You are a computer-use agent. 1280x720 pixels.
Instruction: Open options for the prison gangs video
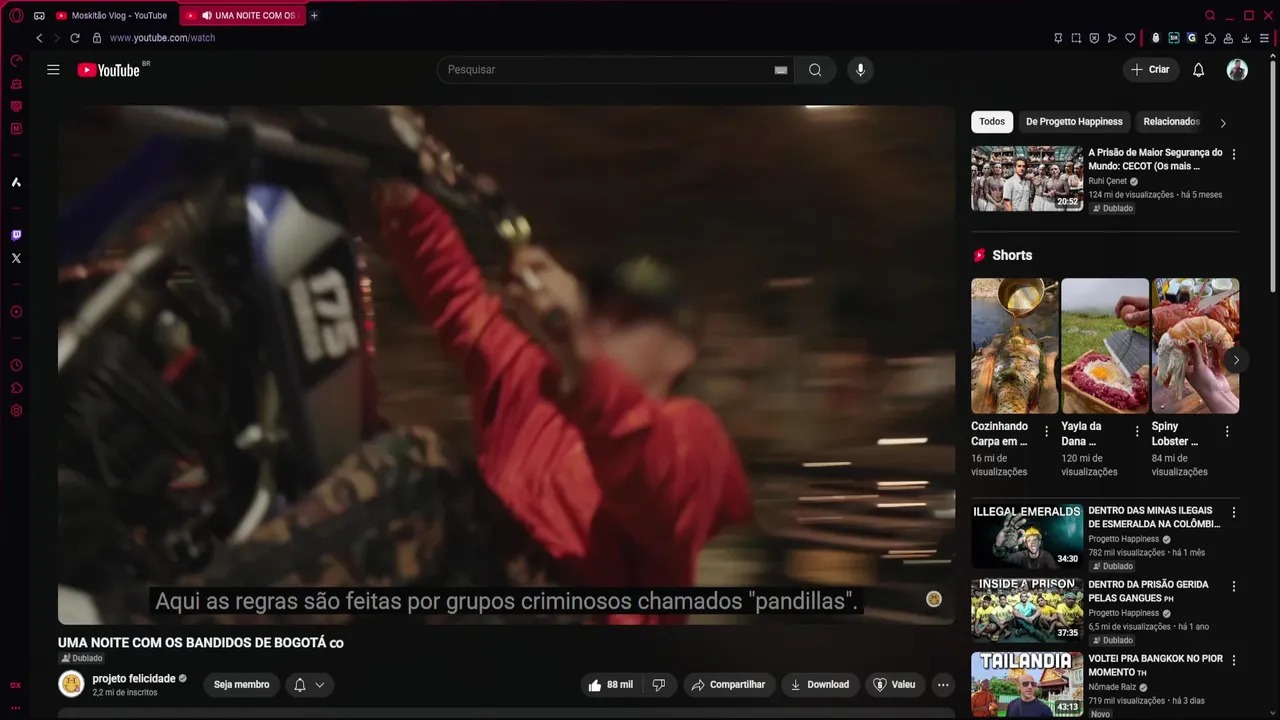click(1233, 587)
